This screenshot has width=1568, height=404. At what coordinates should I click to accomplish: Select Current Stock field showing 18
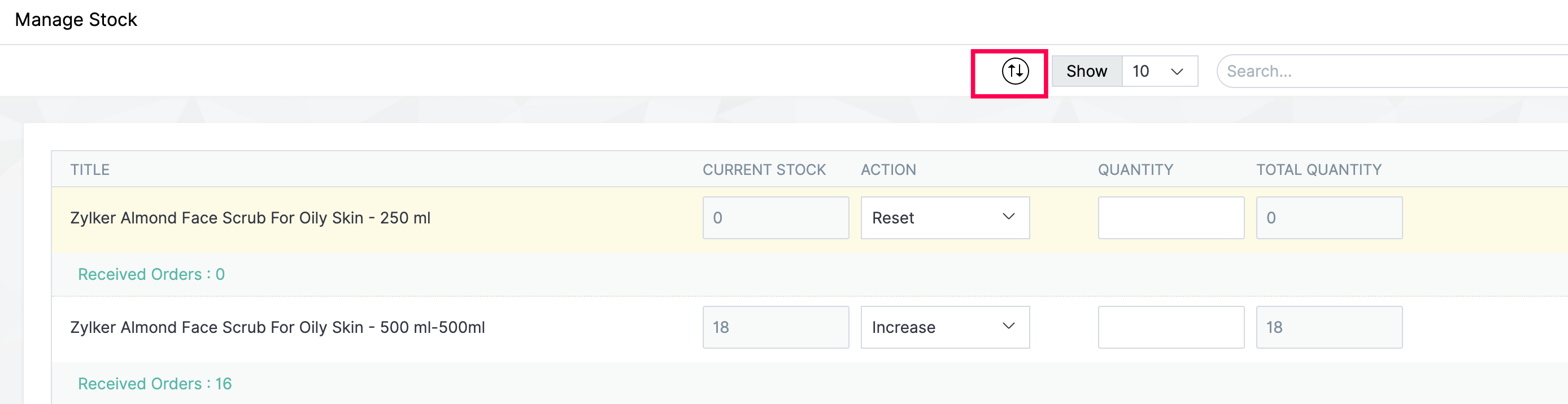point(775,327)
